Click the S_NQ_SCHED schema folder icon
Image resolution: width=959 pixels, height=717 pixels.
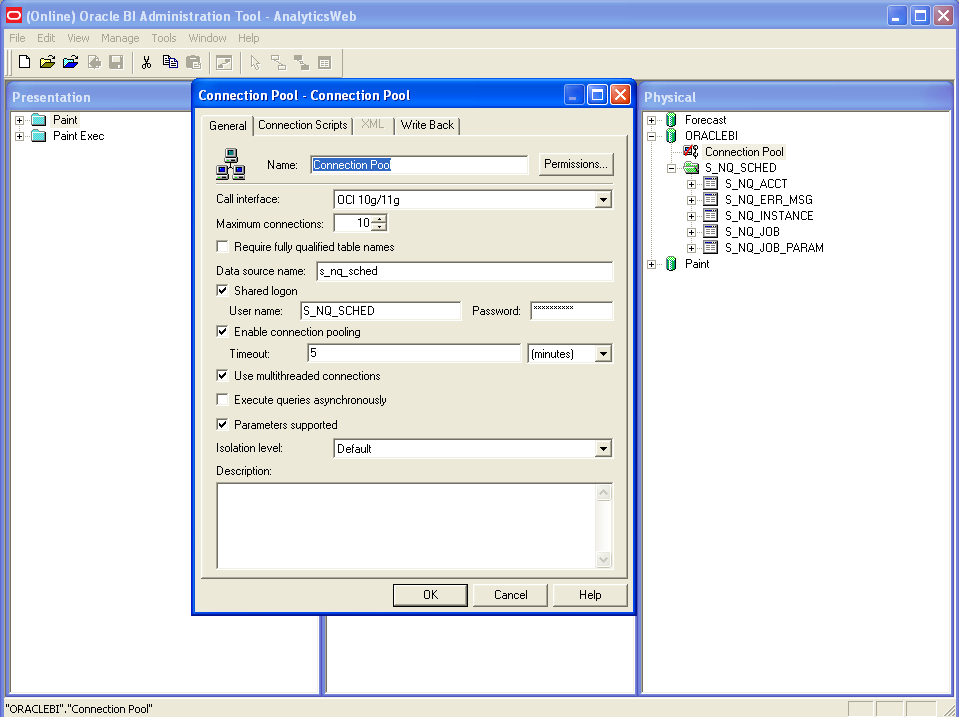[x=691, y=168]
